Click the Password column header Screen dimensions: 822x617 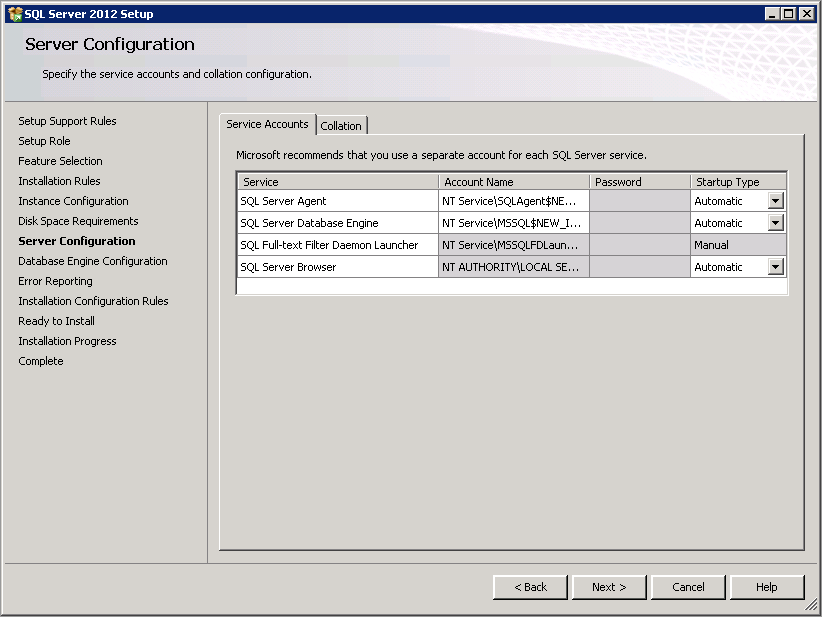click(640, 182)
